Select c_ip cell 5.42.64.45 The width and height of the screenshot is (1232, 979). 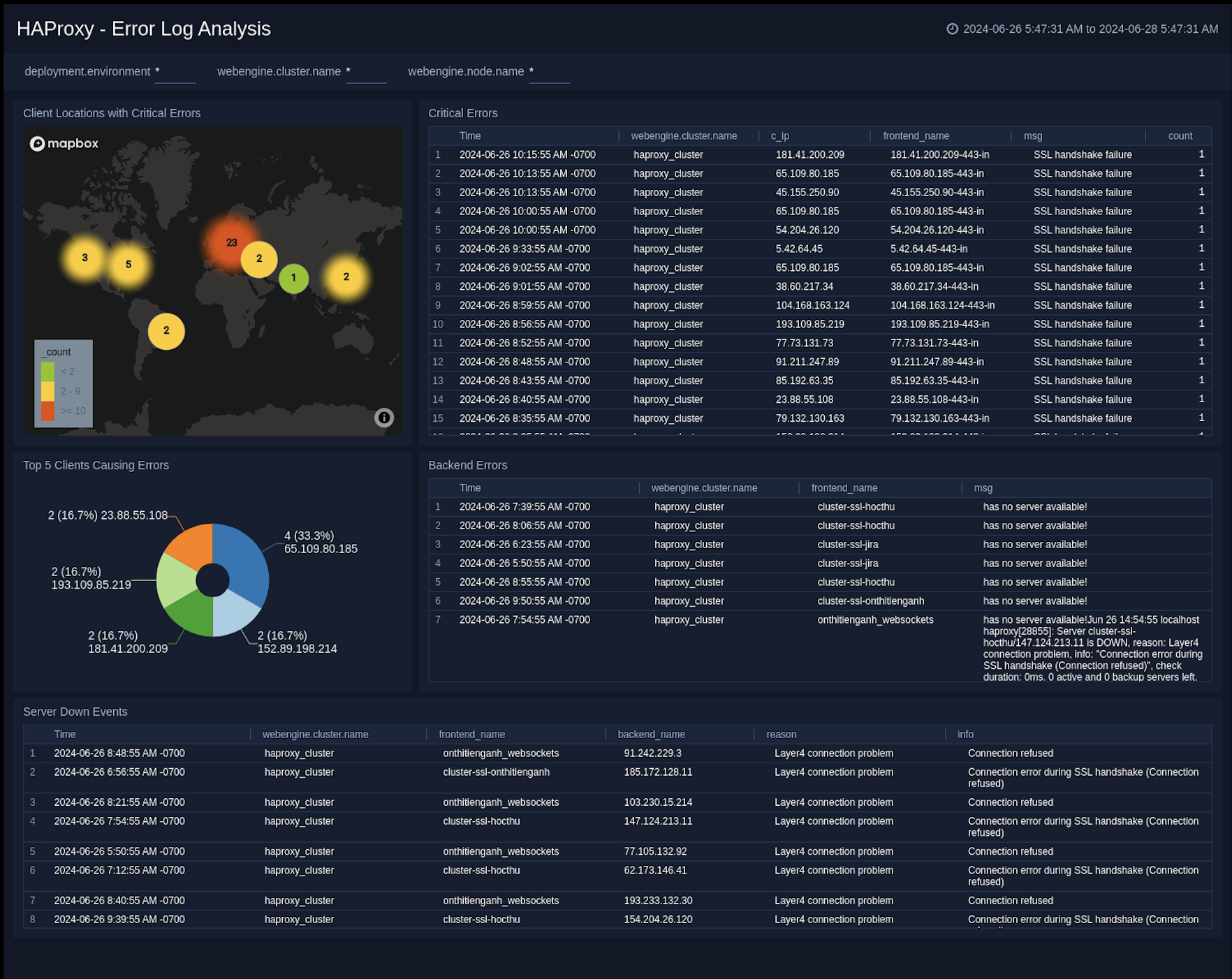(x=799, y=249)
